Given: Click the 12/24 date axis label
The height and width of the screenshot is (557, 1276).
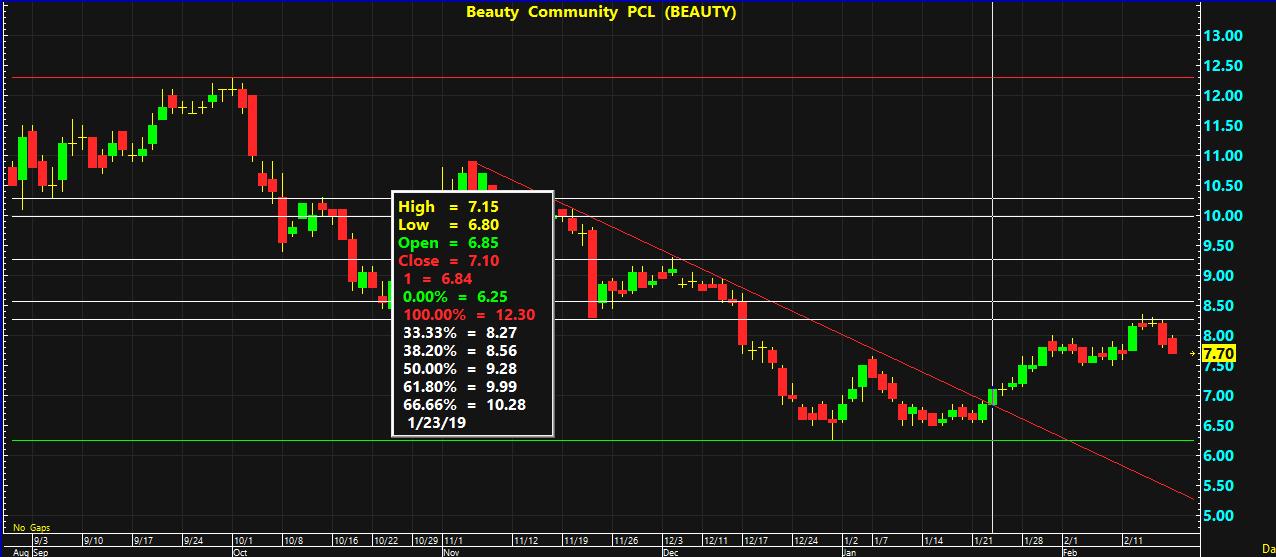Looking at the screenshot, I should [x=806, y=540].
